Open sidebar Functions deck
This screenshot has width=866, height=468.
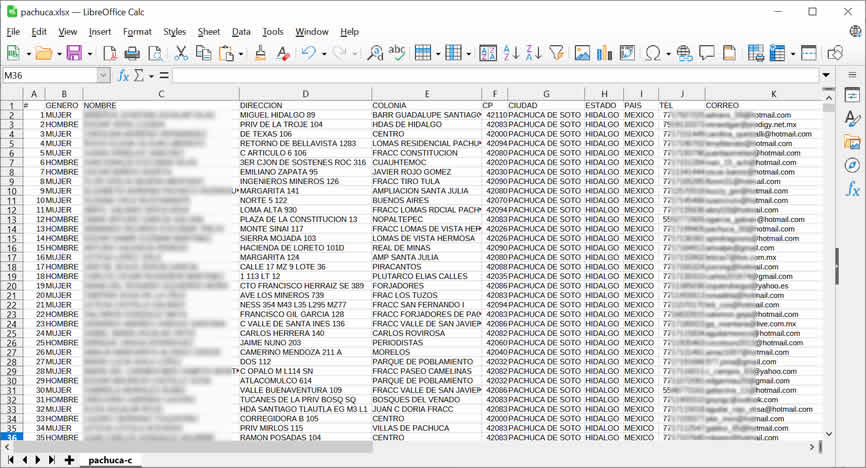[852, 189]
